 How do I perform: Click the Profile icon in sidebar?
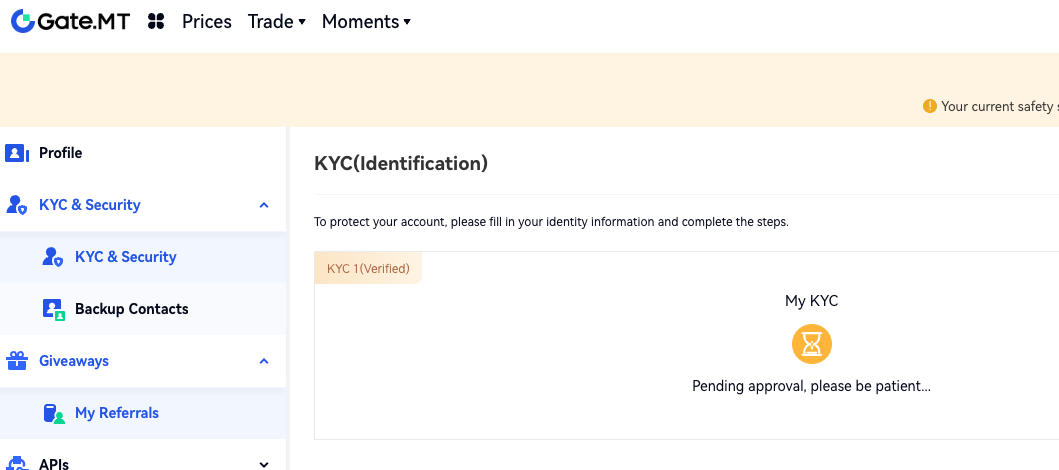click(x=17, y=153)
